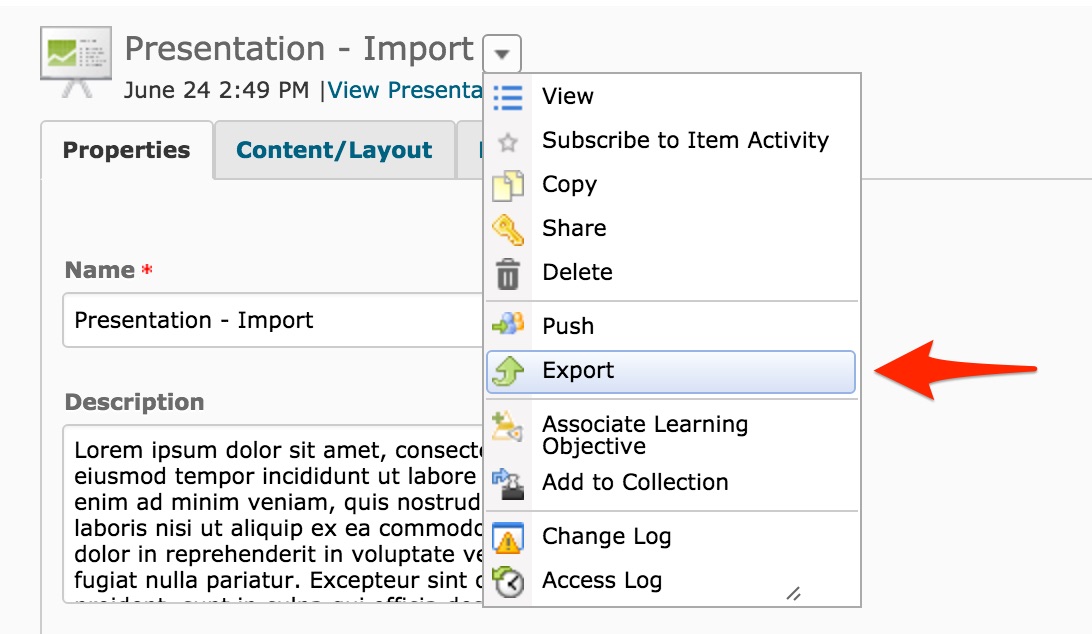Click the key icon beside Share
Screen dimensions: 1092x634
coord(508,229)
